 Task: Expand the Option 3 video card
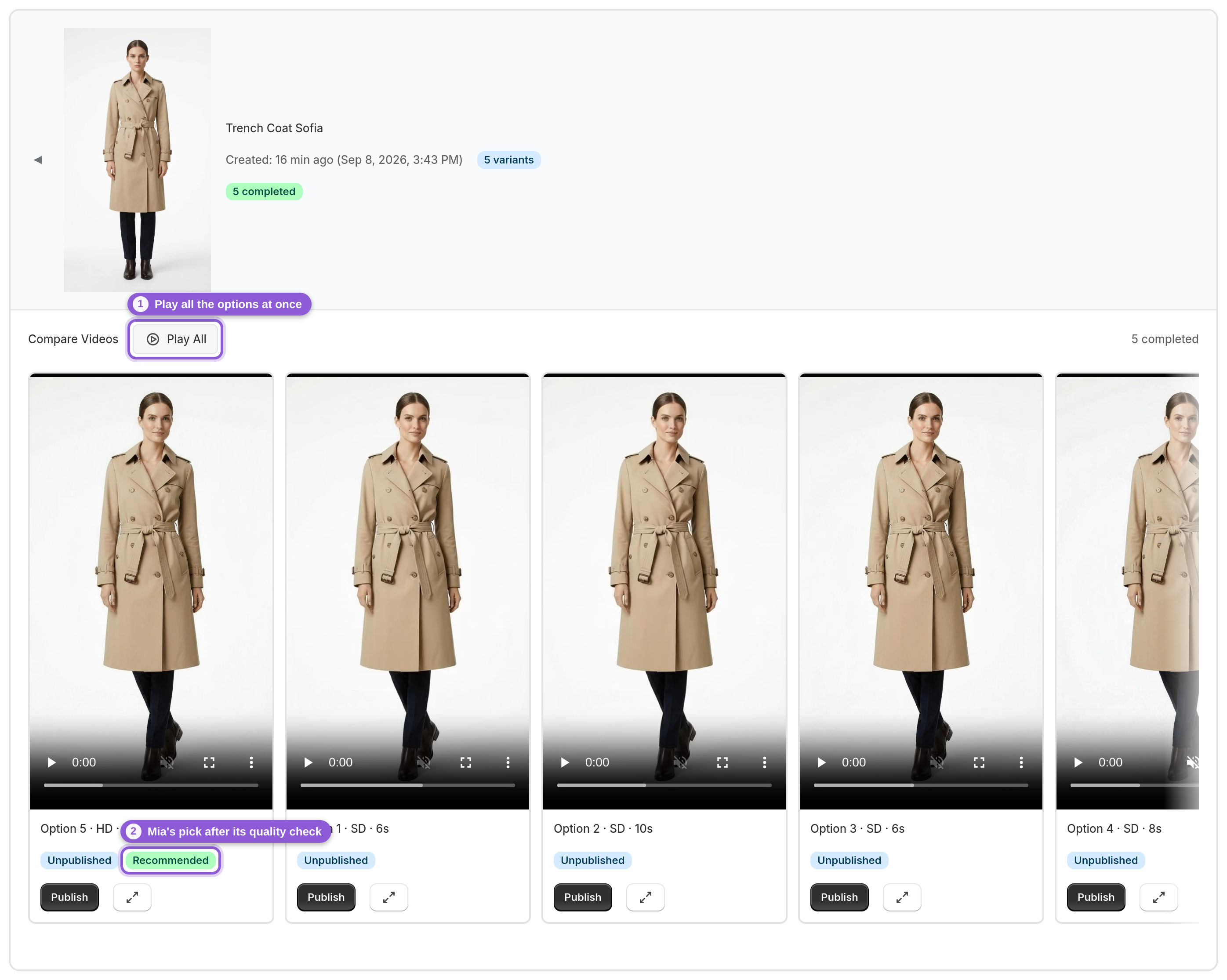(x=902, y=897)
